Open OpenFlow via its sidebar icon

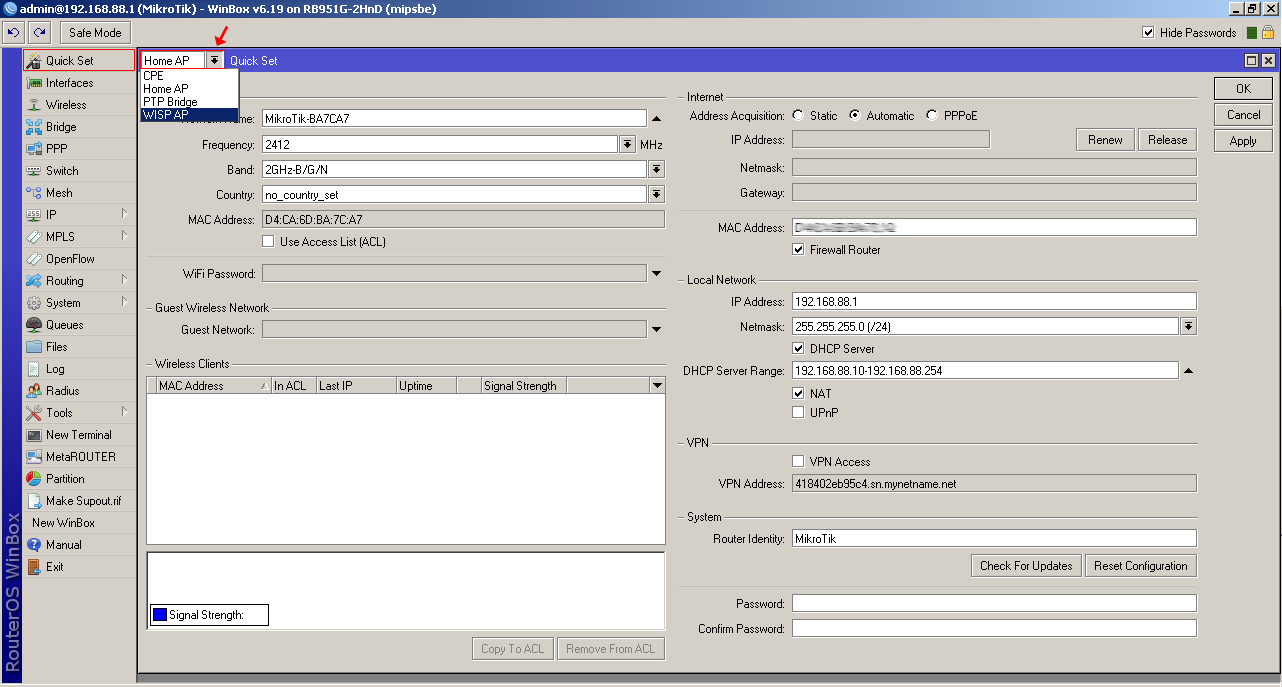[34, 259]
